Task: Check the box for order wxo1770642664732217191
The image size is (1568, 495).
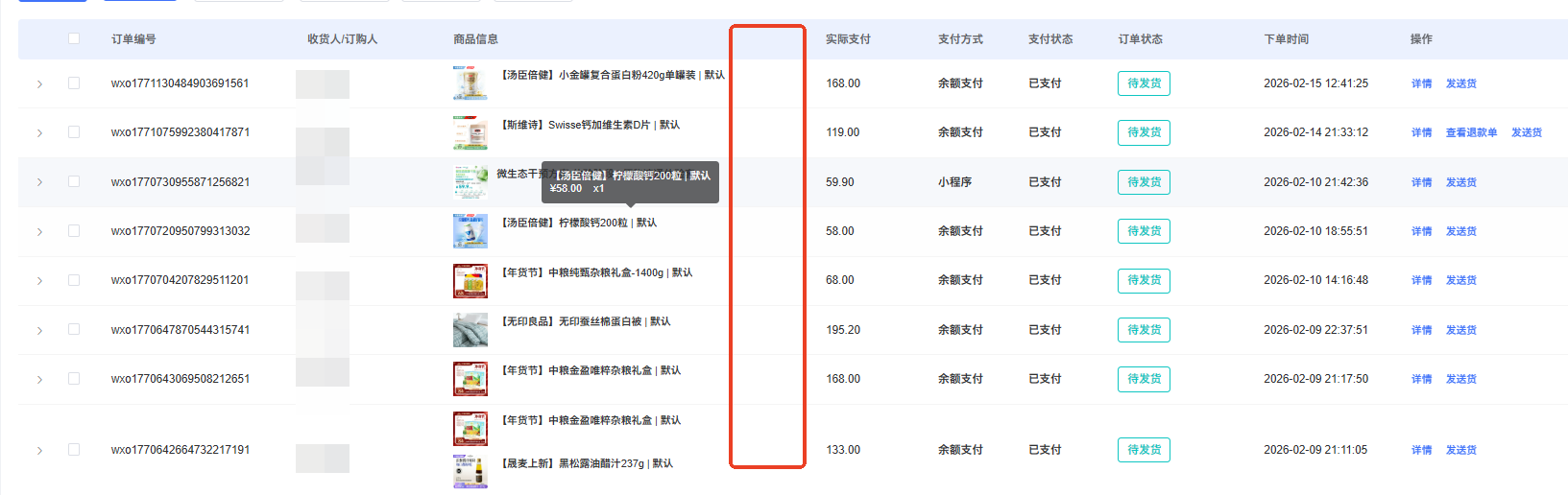Action: [74, 450]
